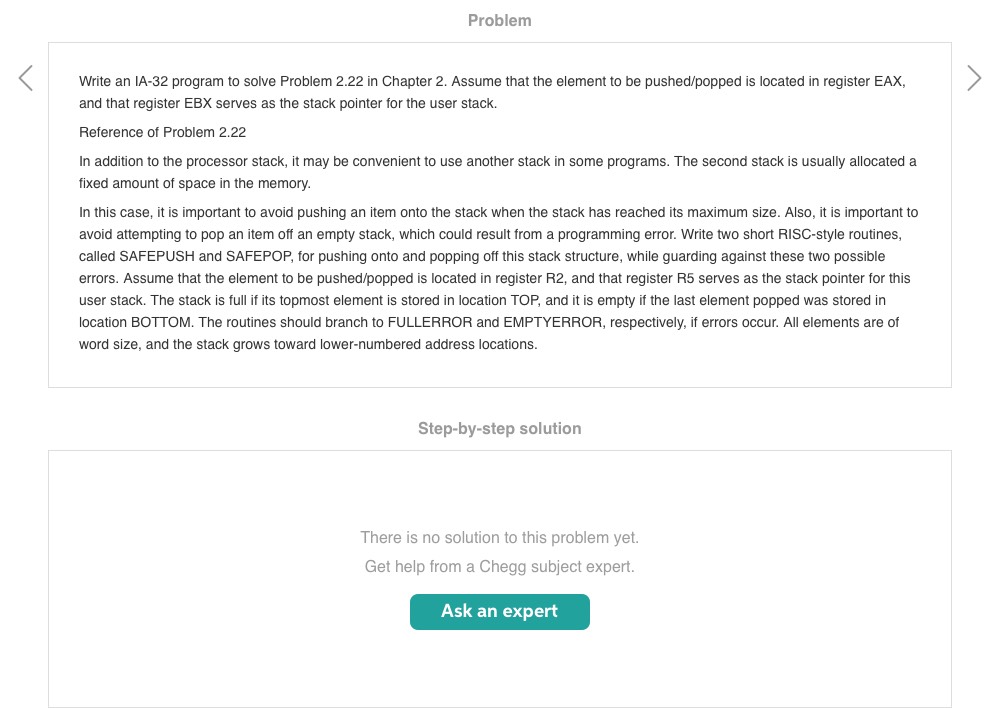Click the word FULLERROR in the text

(428, 322)
